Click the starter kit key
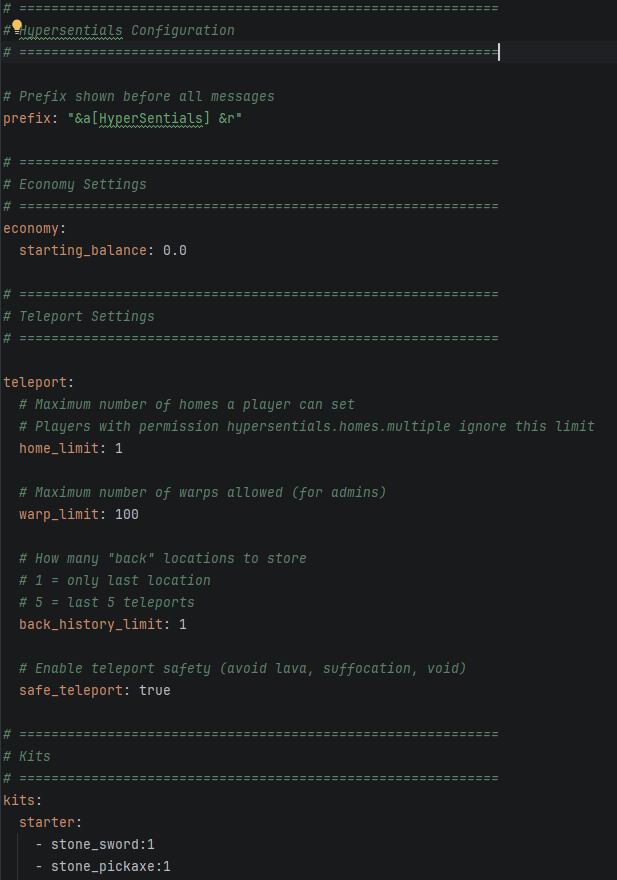Screen dimensions: 617x880 coord(47,822)
